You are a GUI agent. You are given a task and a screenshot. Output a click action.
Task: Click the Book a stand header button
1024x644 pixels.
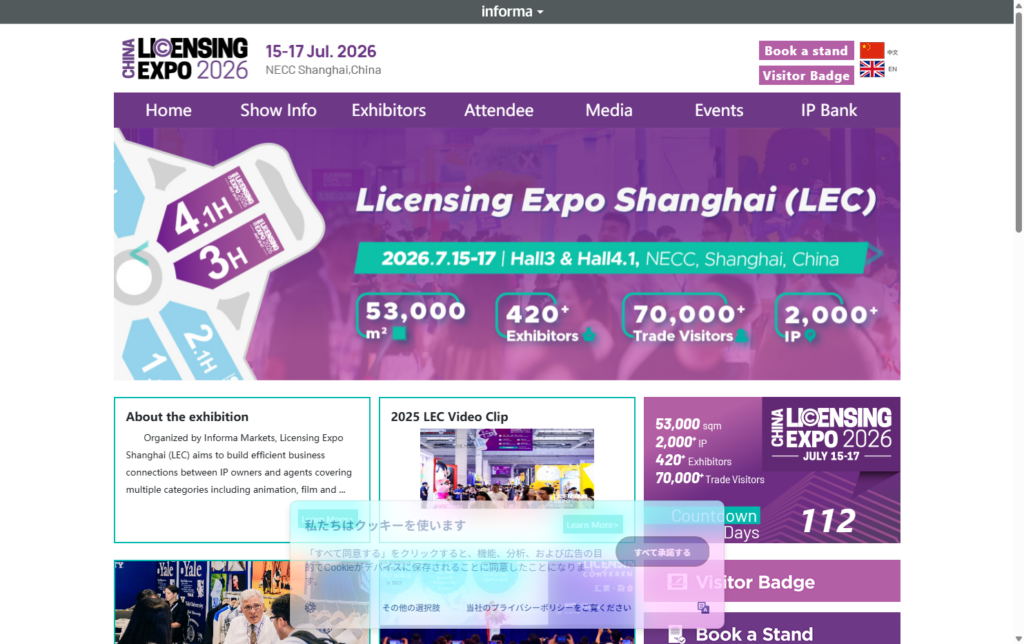tap(805, 51)
